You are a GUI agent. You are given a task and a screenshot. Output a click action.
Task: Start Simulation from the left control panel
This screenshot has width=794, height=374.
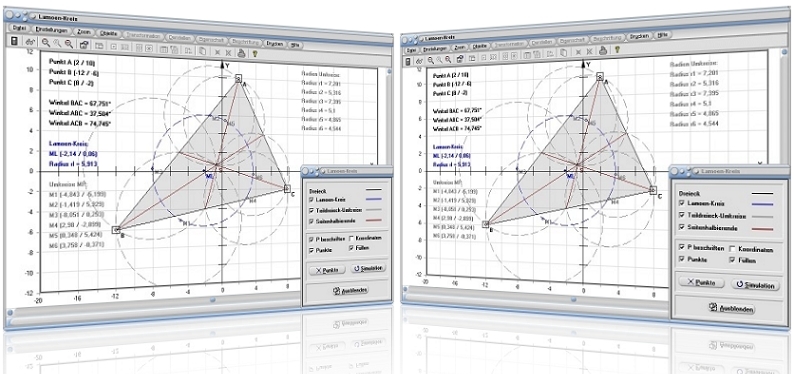point(369,268)
